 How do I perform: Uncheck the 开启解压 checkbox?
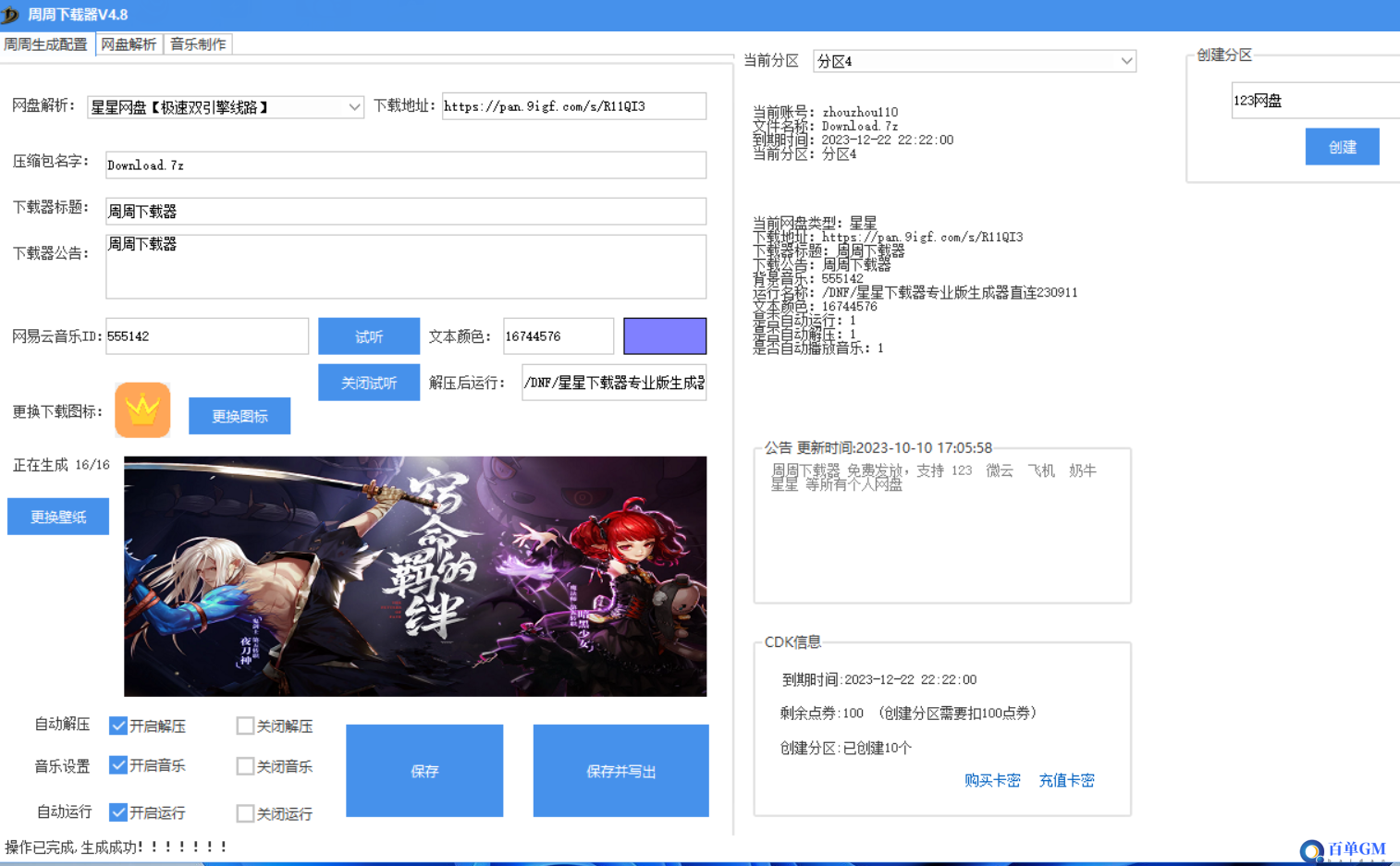[x=118, y=726]
